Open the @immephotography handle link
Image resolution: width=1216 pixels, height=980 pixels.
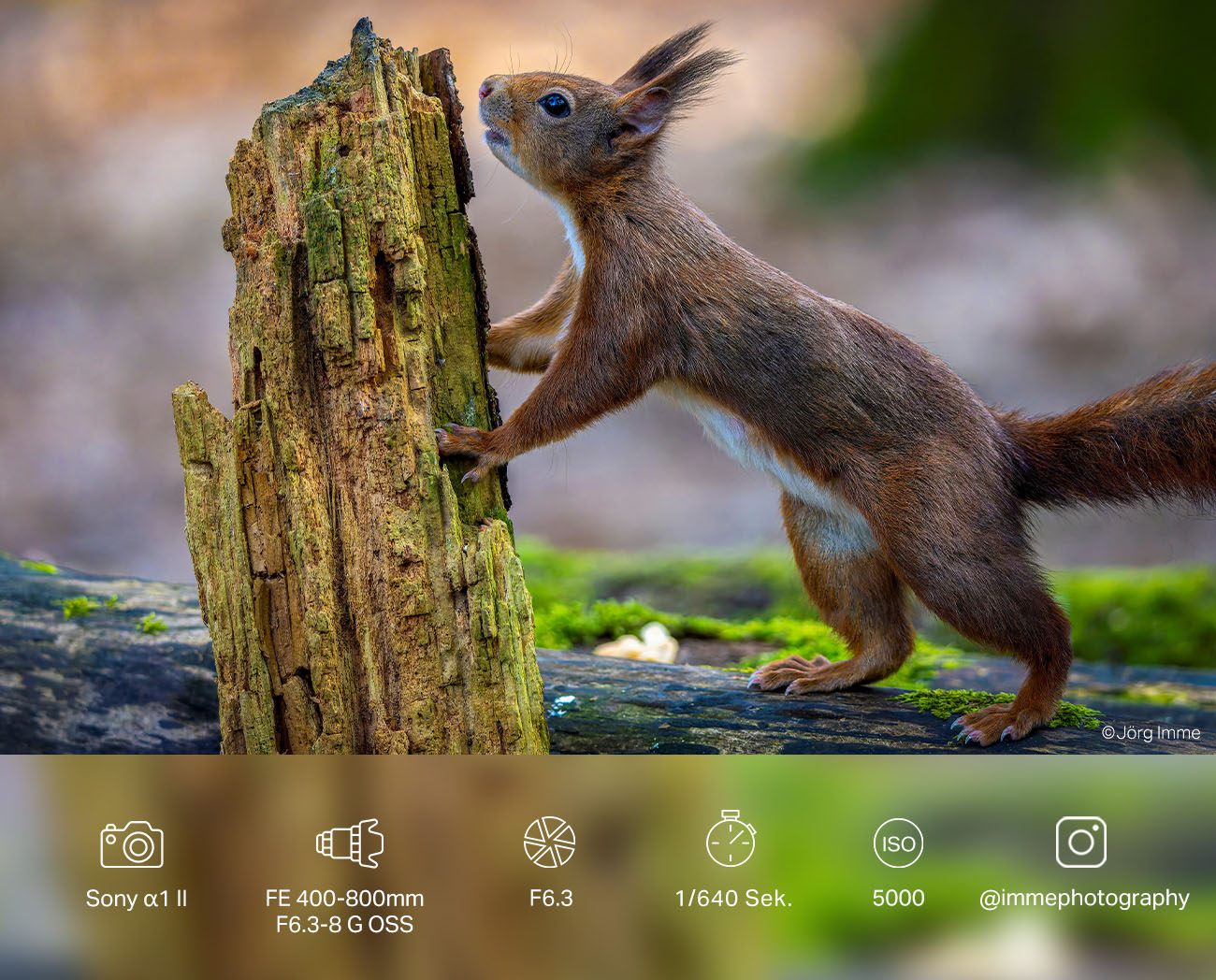pos(1084,899)
